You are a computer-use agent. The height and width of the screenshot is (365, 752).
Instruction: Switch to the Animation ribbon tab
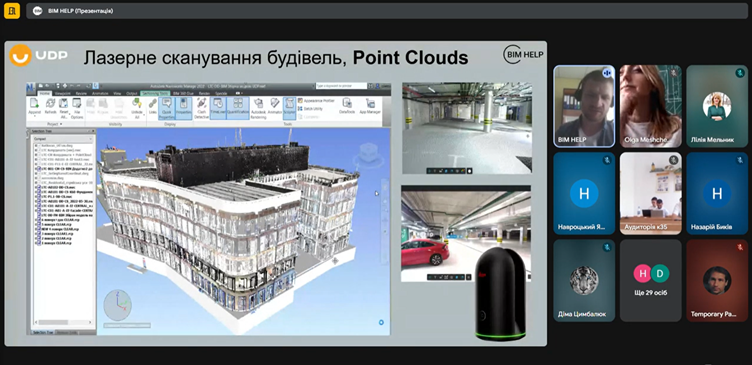[100, 94]
